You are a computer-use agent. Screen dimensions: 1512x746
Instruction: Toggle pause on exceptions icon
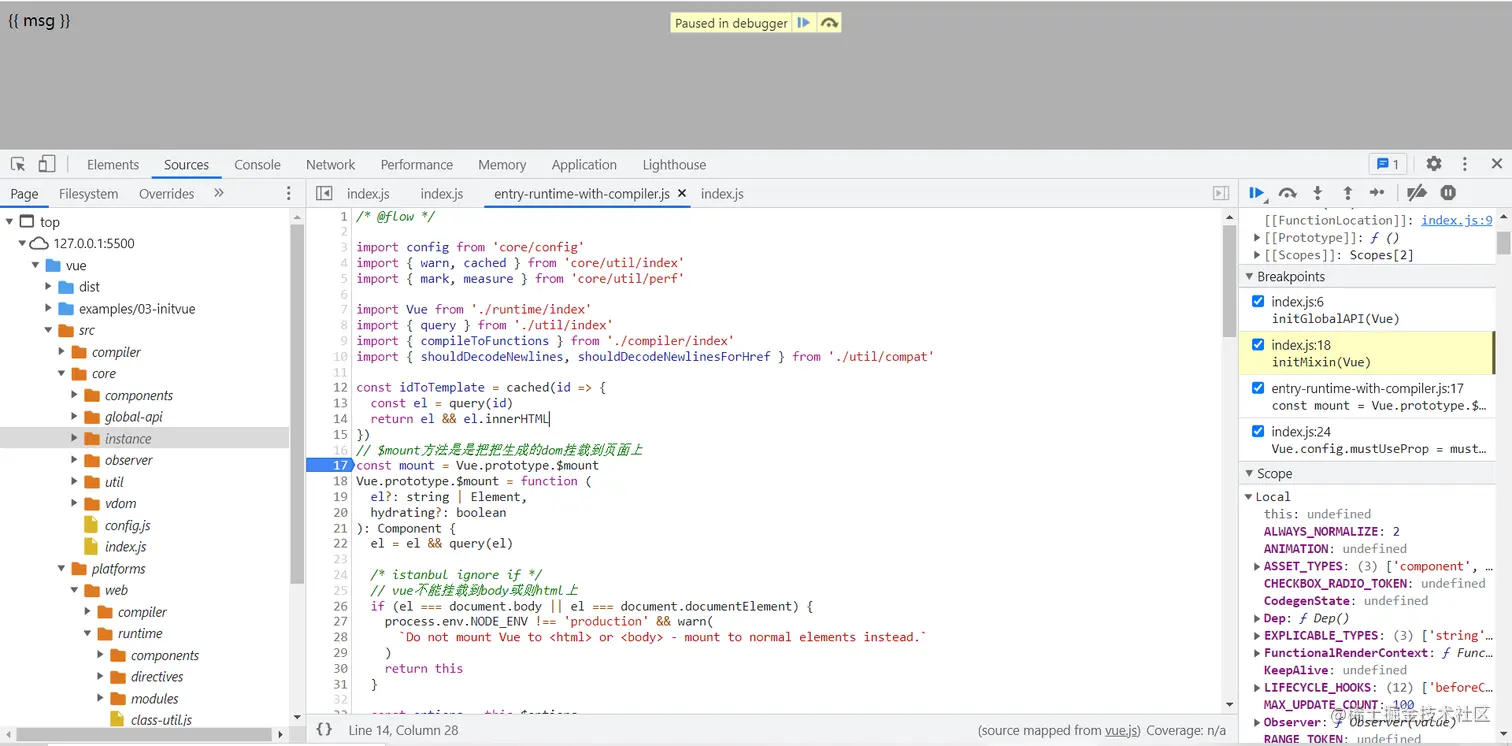point(1448,193)
